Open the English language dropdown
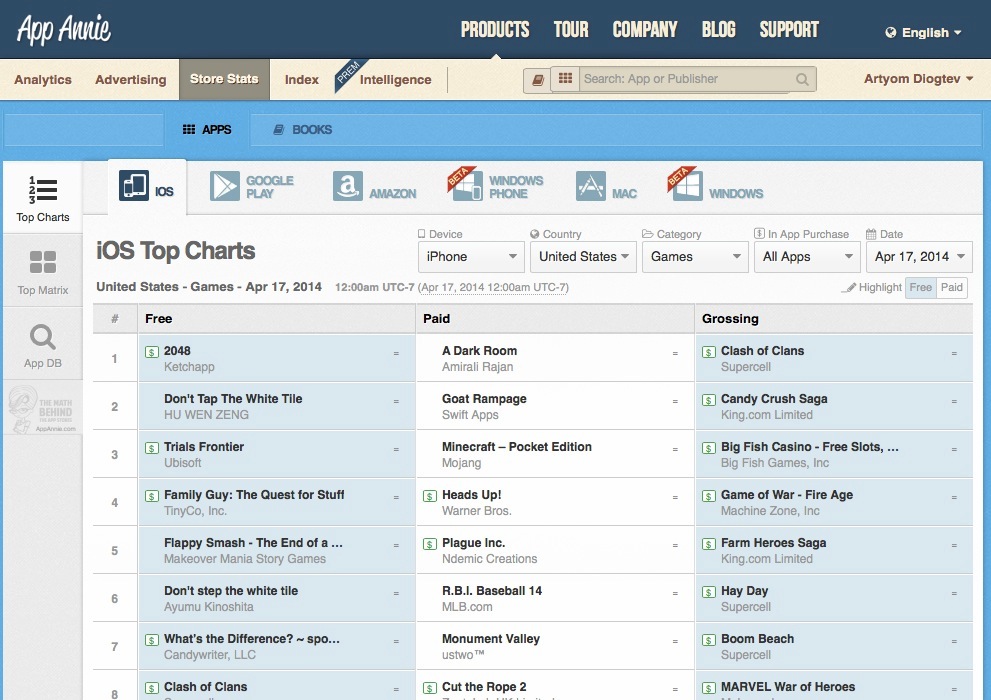 click(x=923, y=32)
